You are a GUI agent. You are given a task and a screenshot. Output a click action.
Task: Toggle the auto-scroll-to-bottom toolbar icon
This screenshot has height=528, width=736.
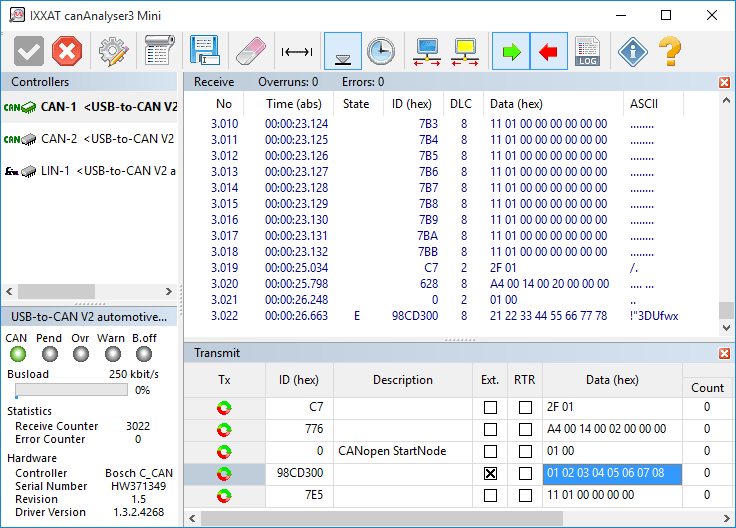[x=343, y=51]
